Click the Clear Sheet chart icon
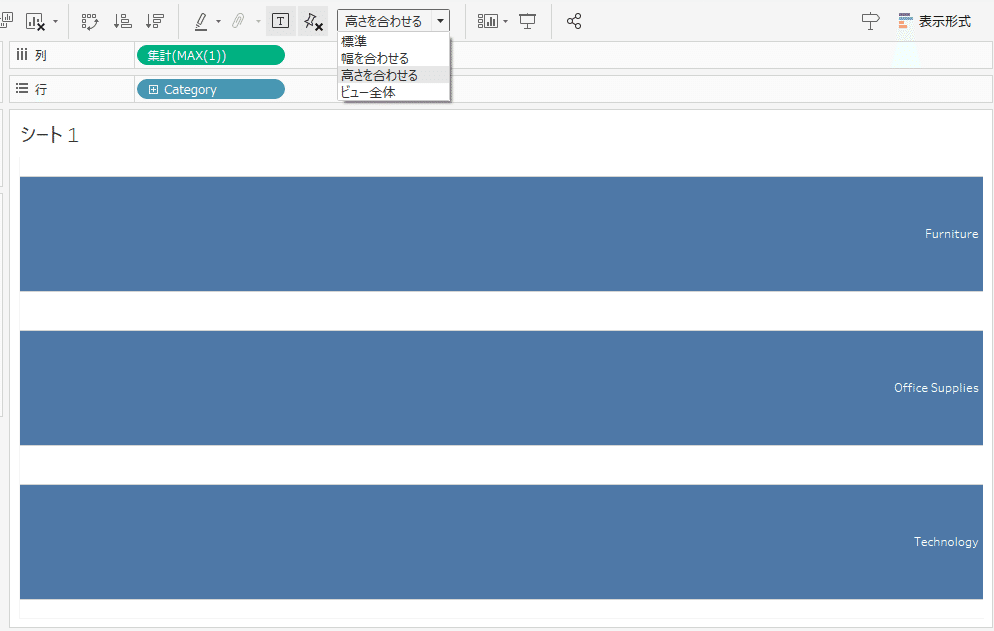Screen dimensions: 994x631 [35, 22]
